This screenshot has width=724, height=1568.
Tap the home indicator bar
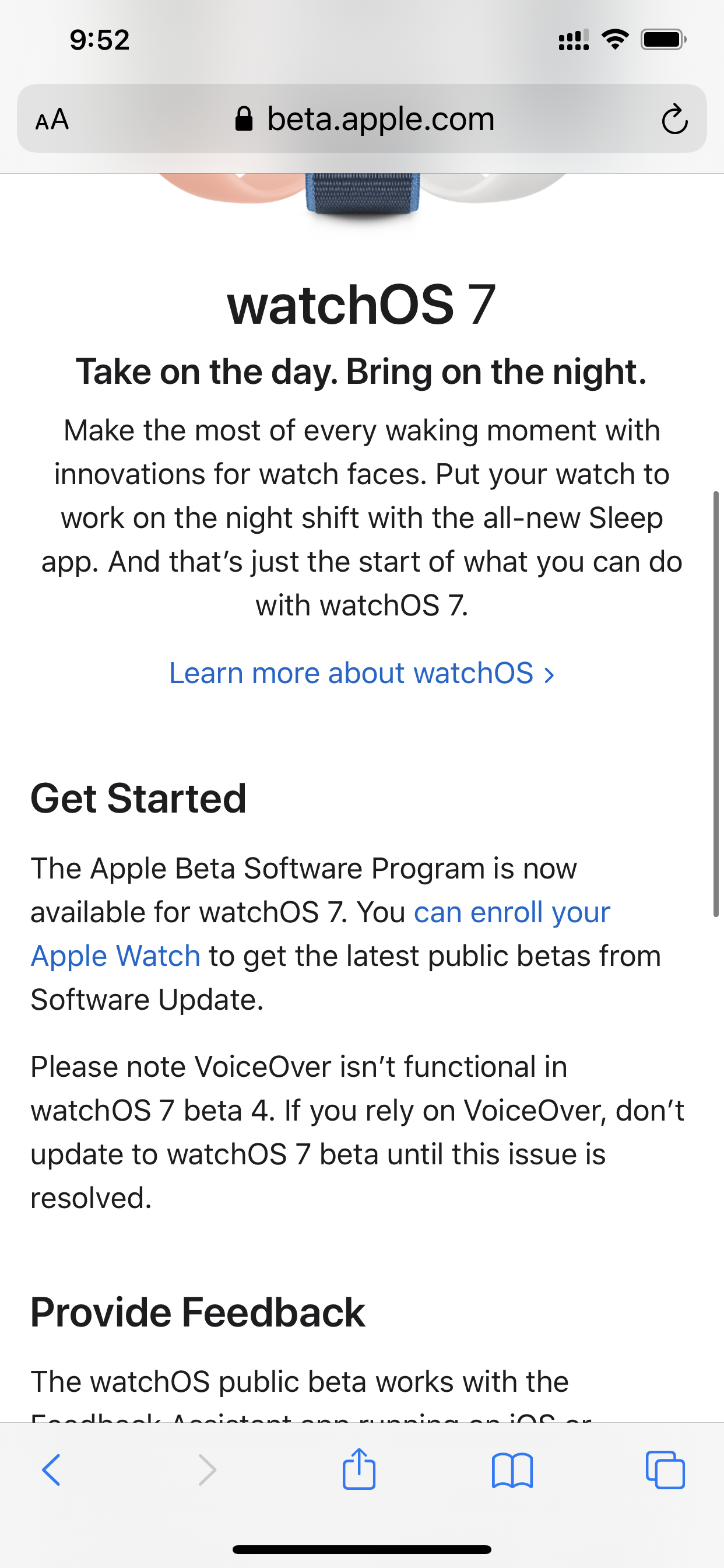(x=362, y=1549)
